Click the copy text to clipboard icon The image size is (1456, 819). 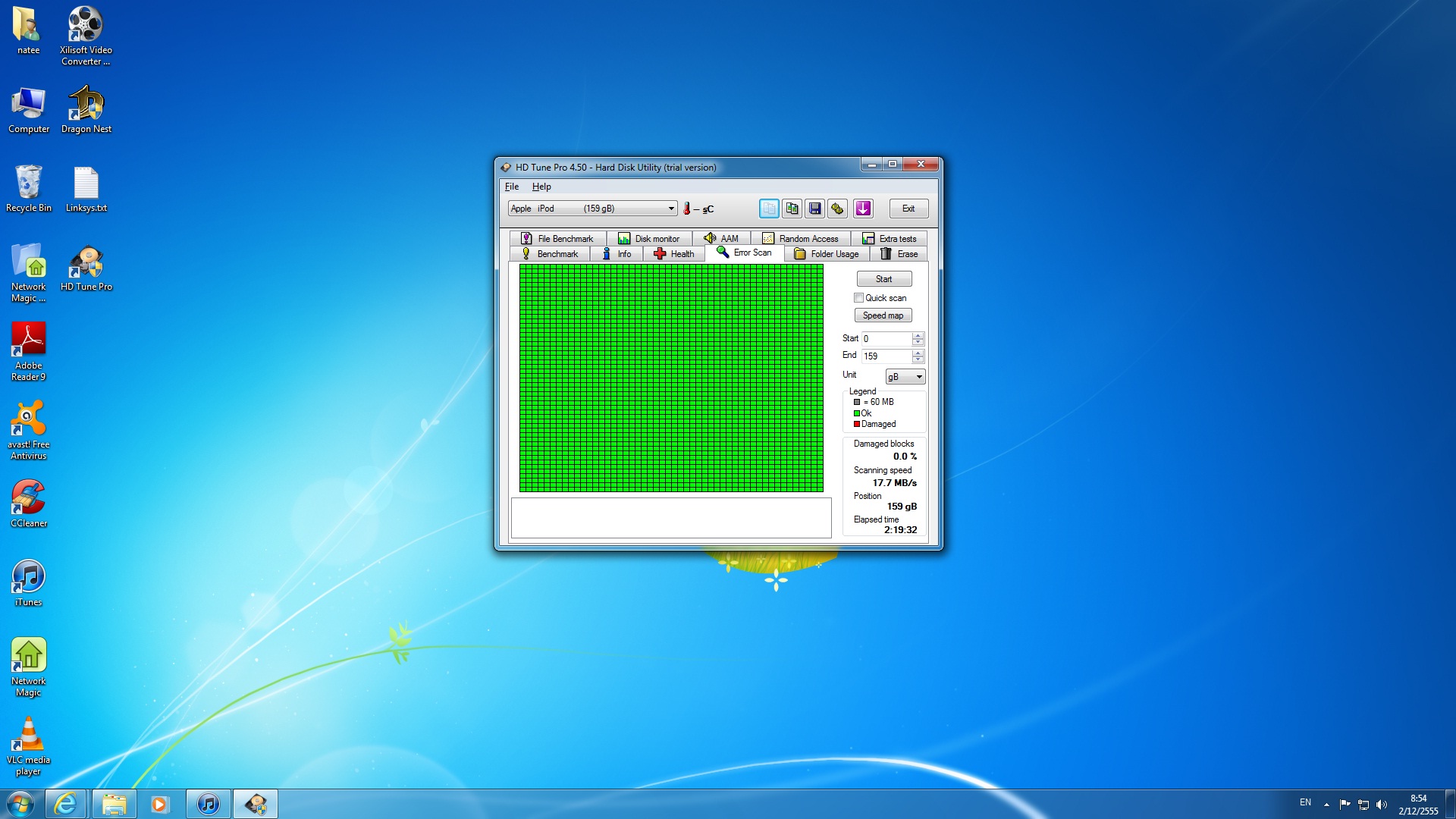pos(768,209)
